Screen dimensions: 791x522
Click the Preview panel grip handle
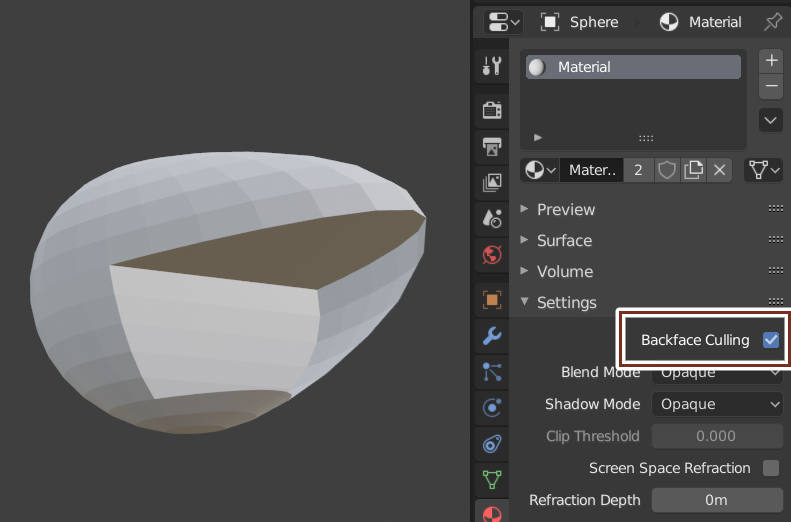(775, 209)
